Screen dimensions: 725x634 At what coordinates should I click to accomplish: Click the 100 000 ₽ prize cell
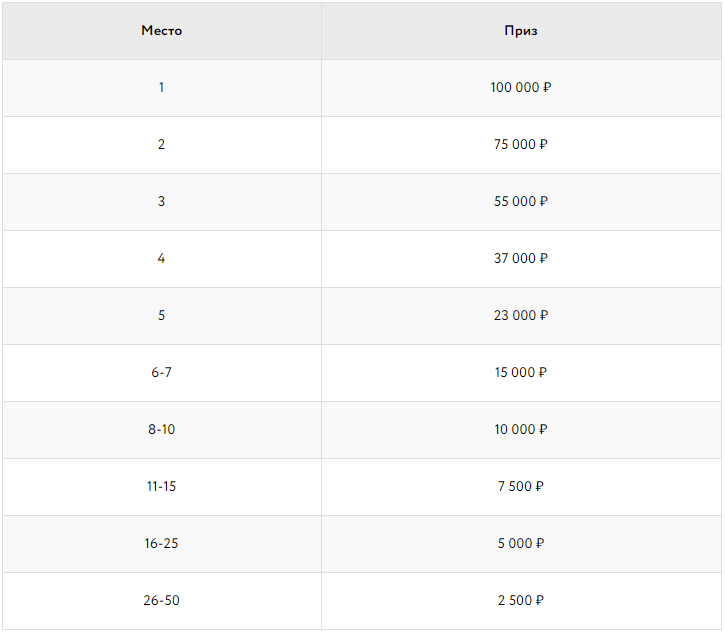(521, 88)
